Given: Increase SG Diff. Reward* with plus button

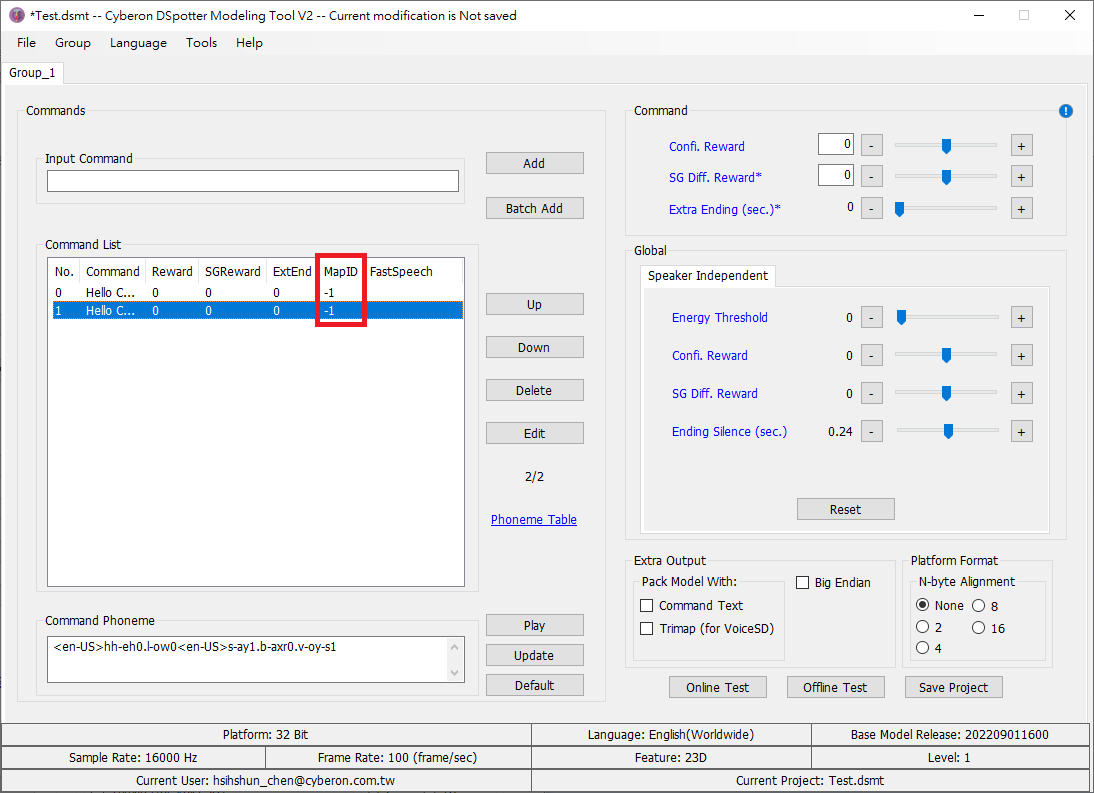Looking at the screenshot, I should click(x=1021, y=177).
